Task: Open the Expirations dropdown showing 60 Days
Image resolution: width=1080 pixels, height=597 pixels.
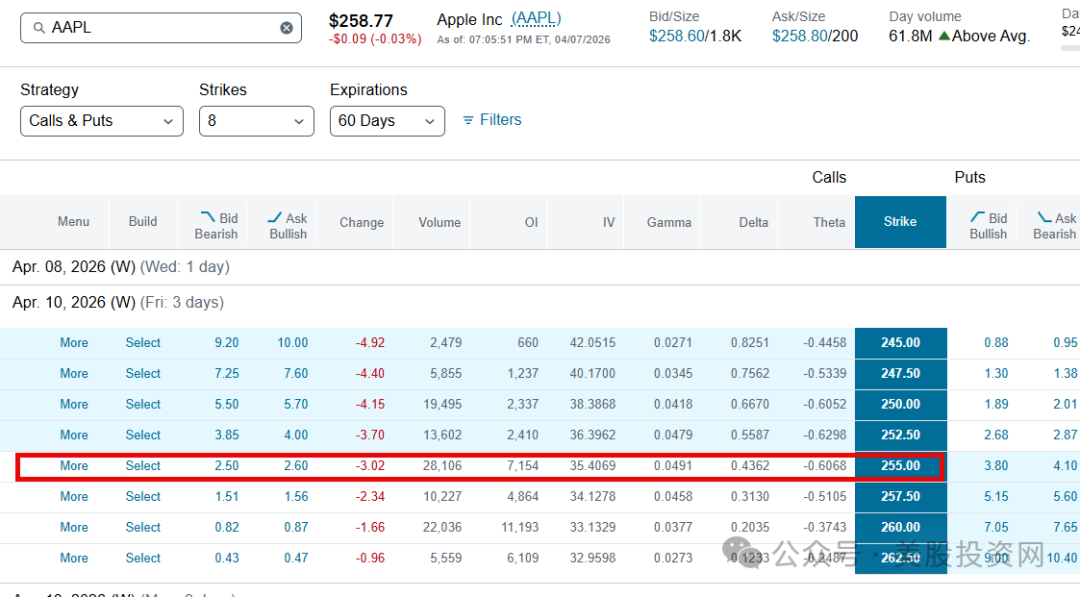Action: (x=387, y=120)
